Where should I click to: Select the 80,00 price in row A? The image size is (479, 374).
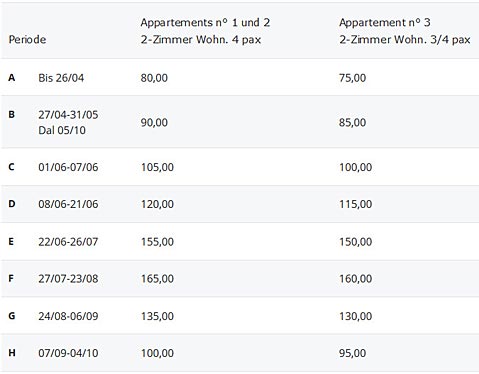(154, 78)
